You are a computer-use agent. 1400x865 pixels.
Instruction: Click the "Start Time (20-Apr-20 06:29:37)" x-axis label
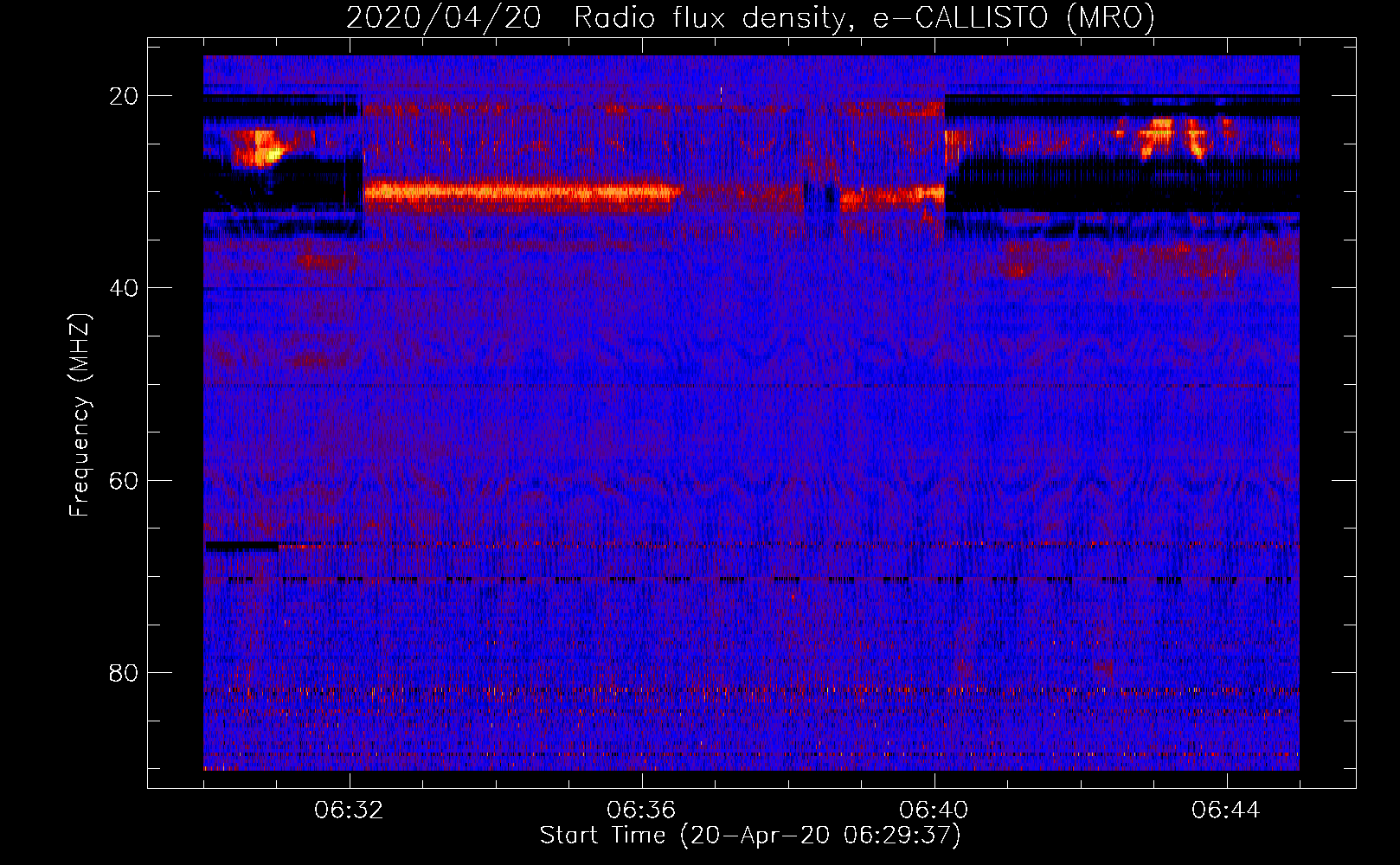[750, 836]
